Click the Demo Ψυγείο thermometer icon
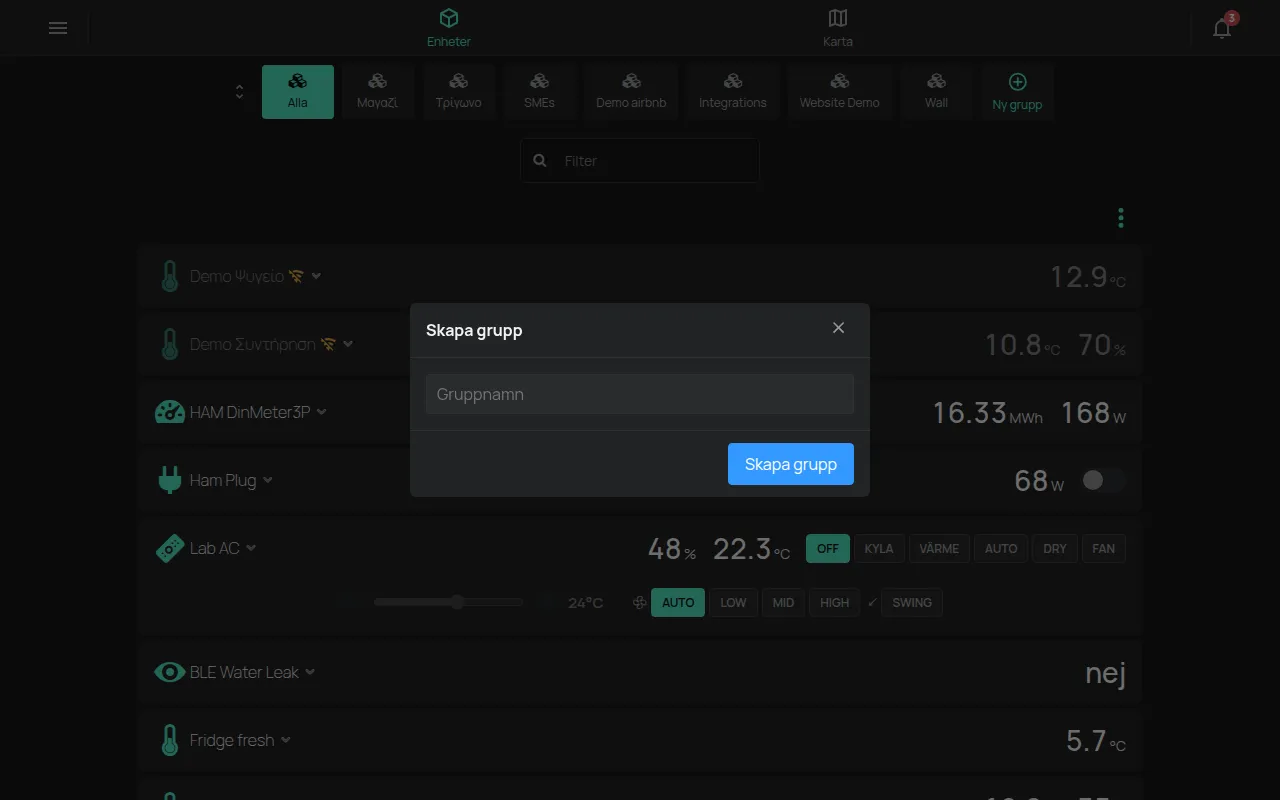Screen dimensions: 1280x800 (x=170, y=276)
